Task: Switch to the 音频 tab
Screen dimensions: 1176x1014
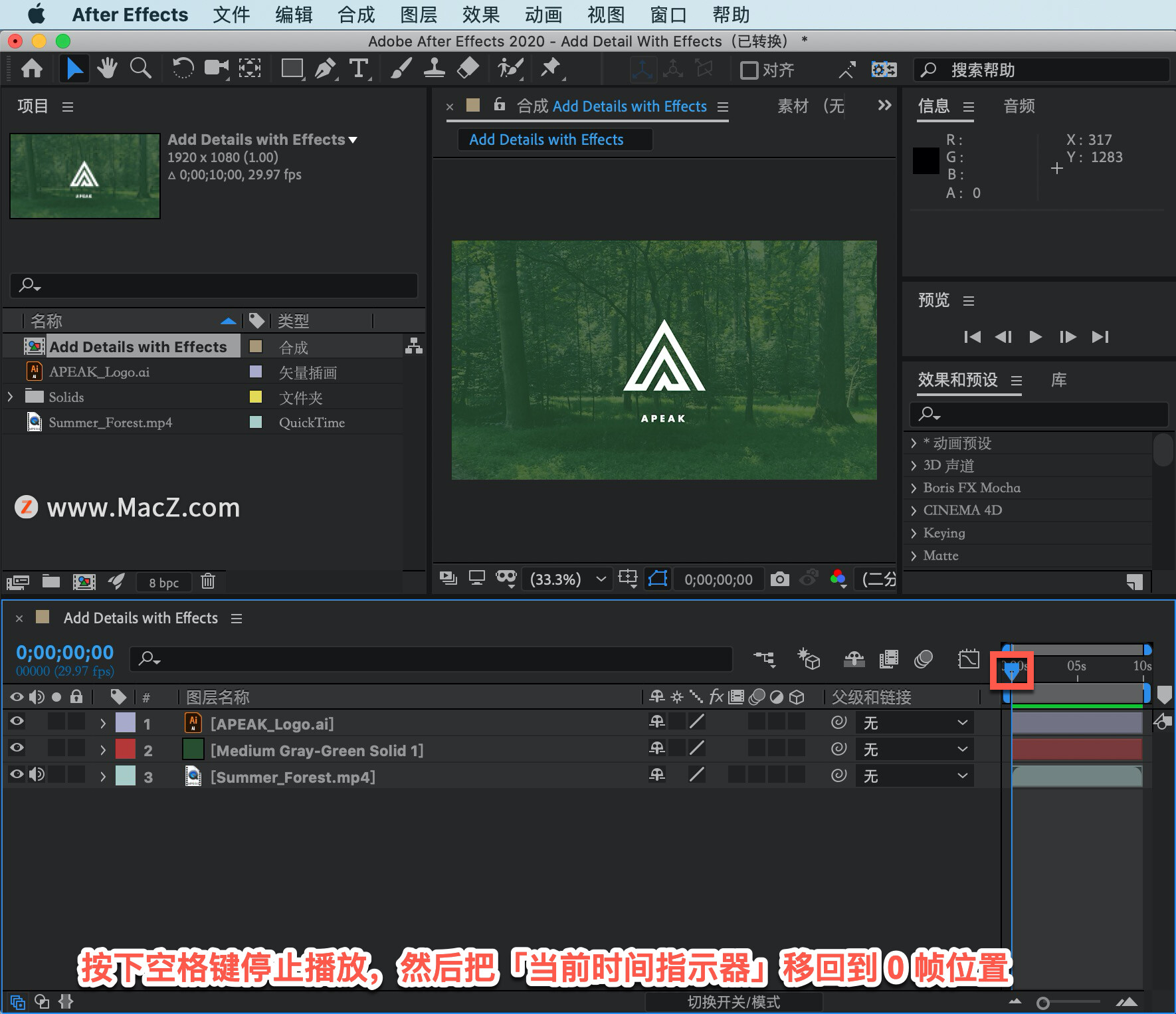Action: 1019,106
